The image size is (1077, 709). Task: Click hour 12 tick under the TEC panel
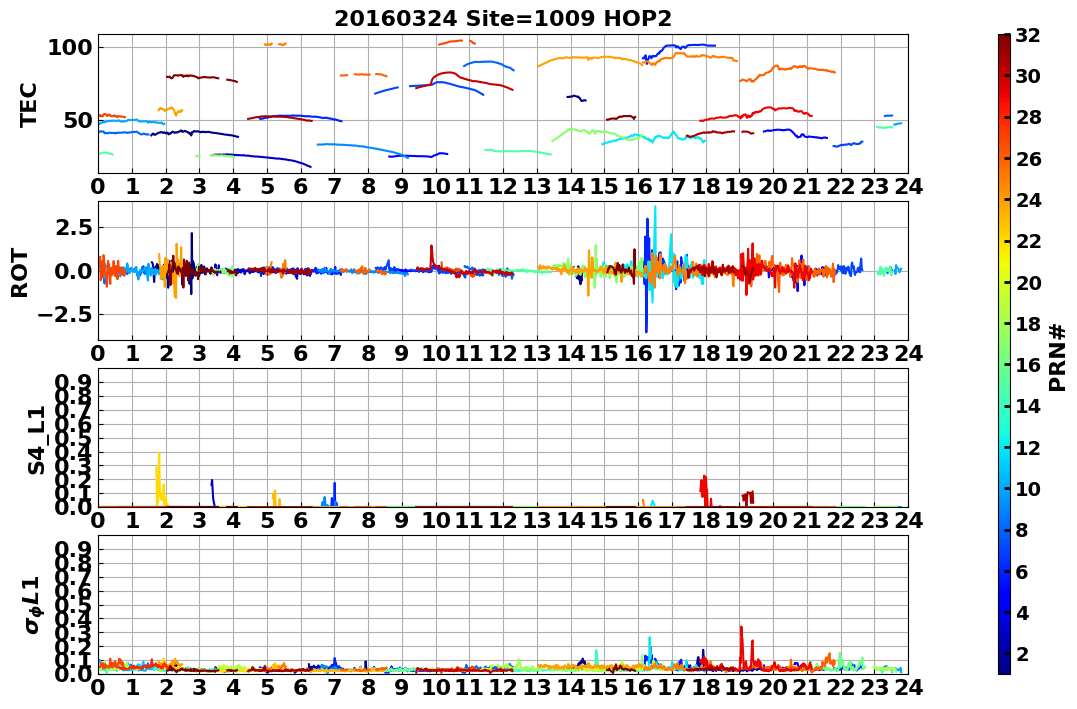click(x=503, y=186)
